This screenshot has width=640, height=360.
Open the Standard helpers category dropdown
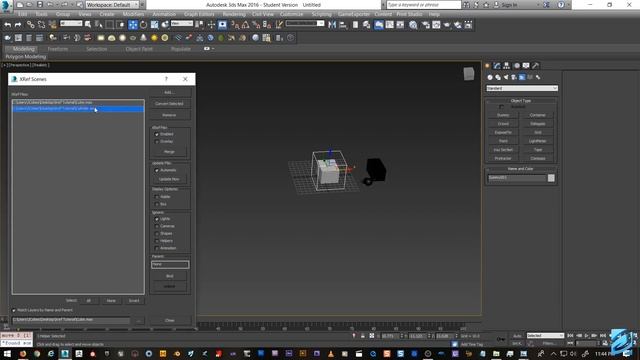522,88
